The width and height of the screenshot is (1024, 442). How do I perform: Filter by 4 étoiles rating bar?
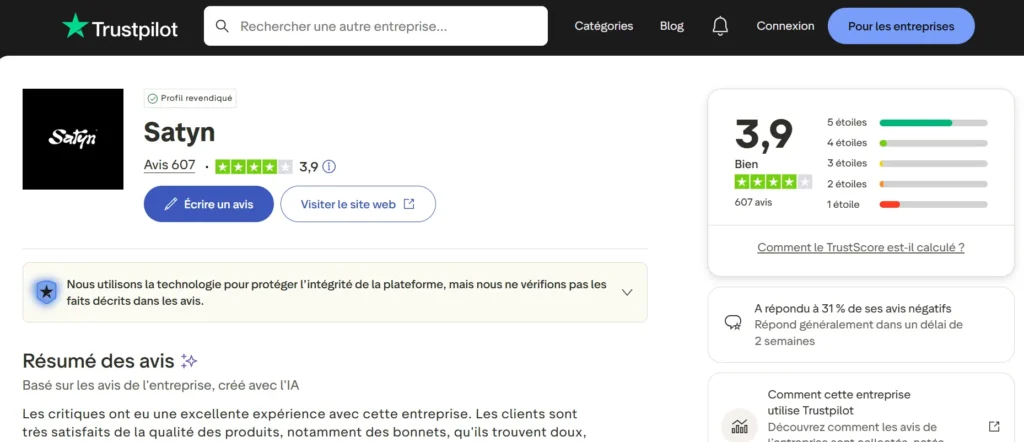point(907,142)
